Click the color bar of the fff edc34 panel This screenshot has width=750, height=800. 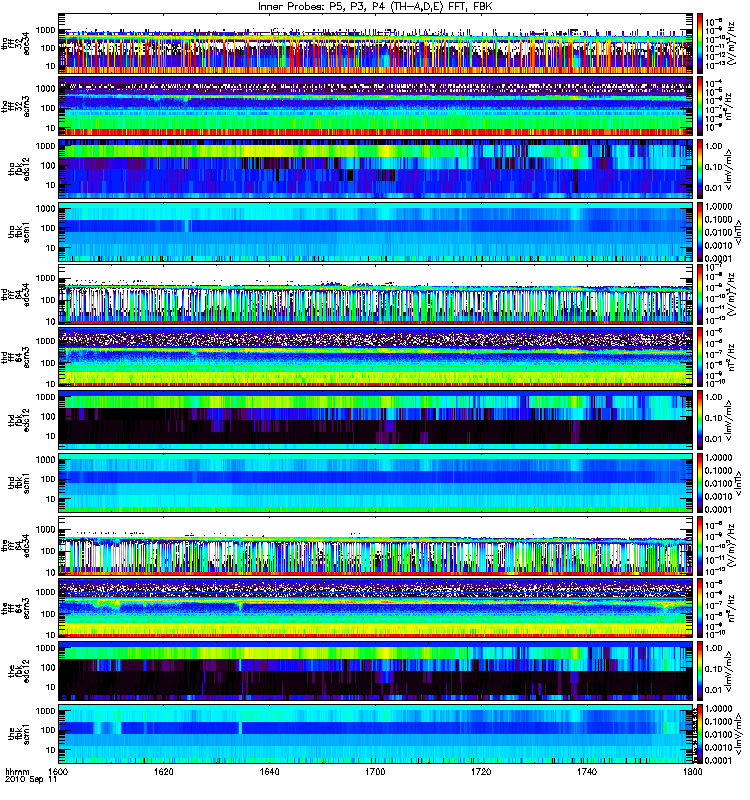[x=700, y=545]
